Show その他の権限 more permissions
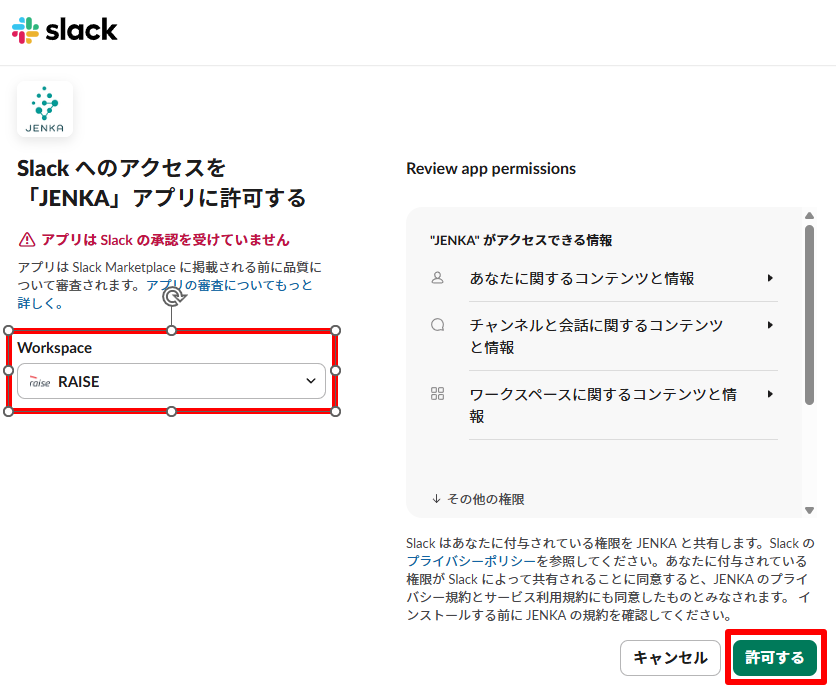 point(478,499)
